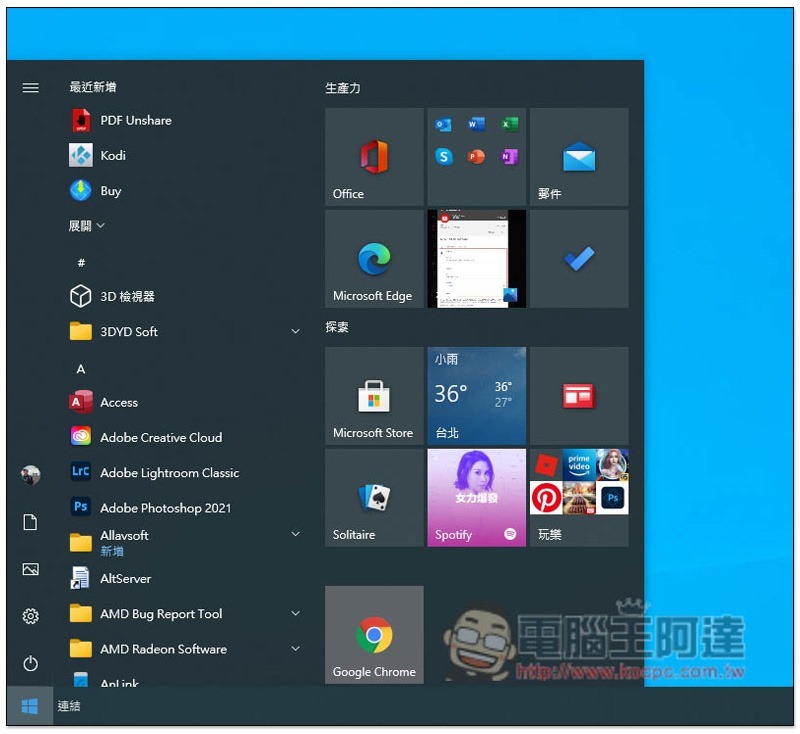
Task: Open the 台北 weather tile
Action: pos(477,396)
